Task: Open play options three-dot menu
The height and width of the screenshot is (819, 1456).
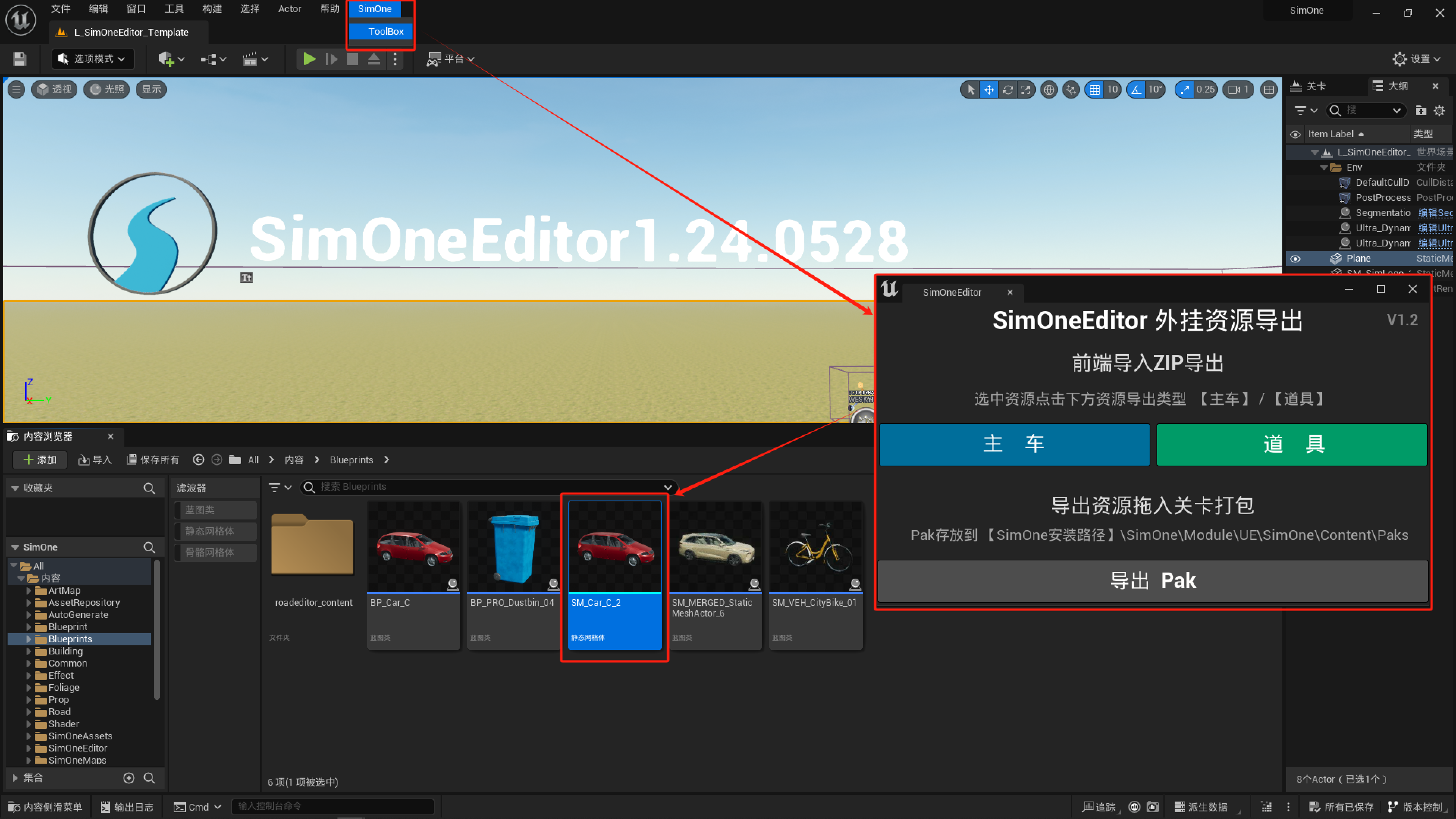Action: click(395, 59)
